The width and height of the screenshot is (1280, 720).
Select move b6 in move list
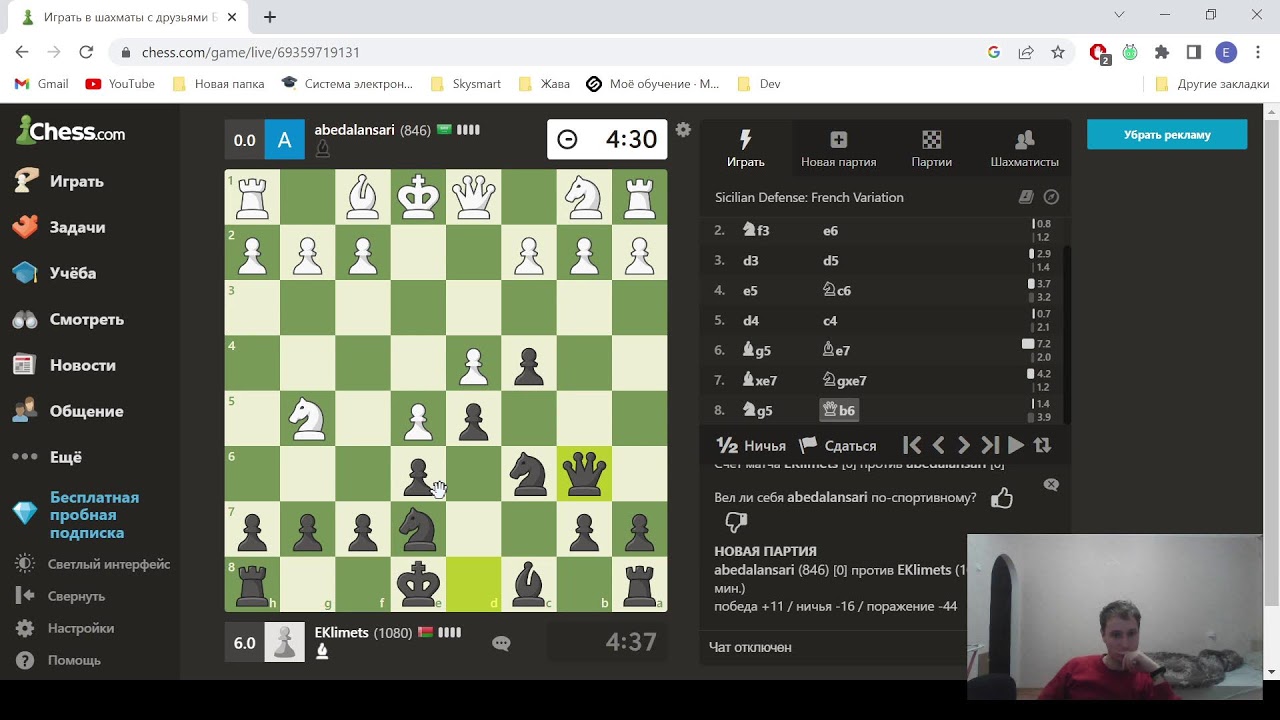click(x=838, y=410)
